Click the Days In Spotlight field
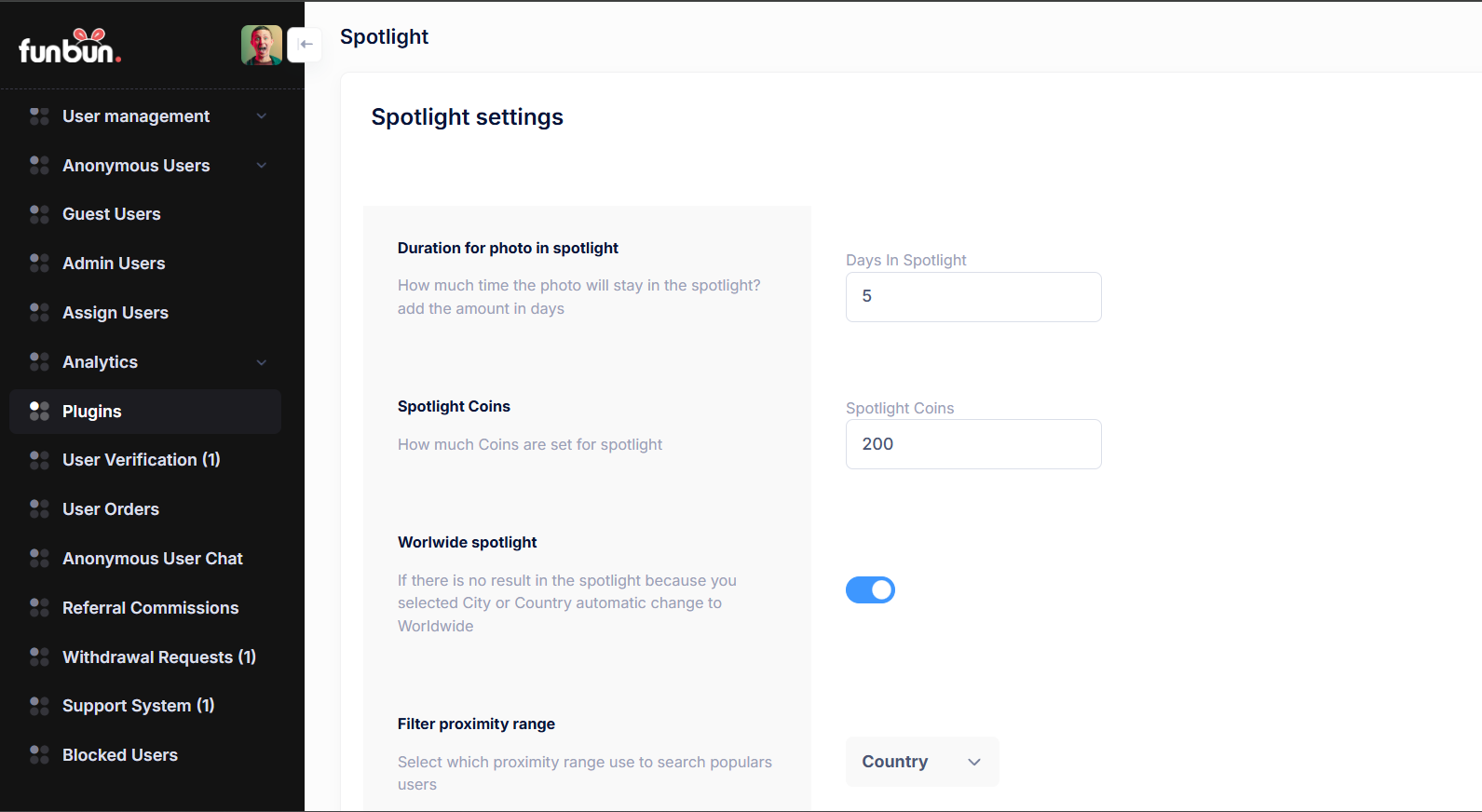Image resolution: width=1482 pixels, height=812 pixels. pos(972,297)
